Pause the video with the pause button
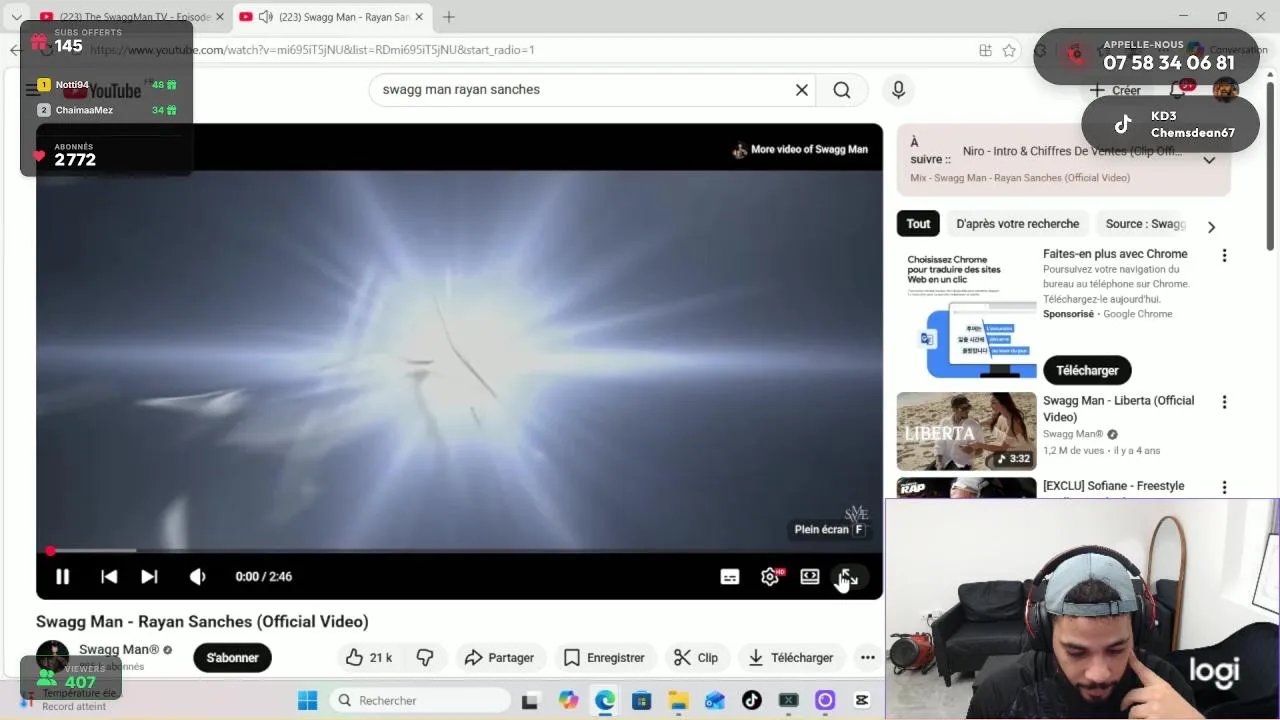Screen dimensions: 1280x720 (x=62, y=577)
